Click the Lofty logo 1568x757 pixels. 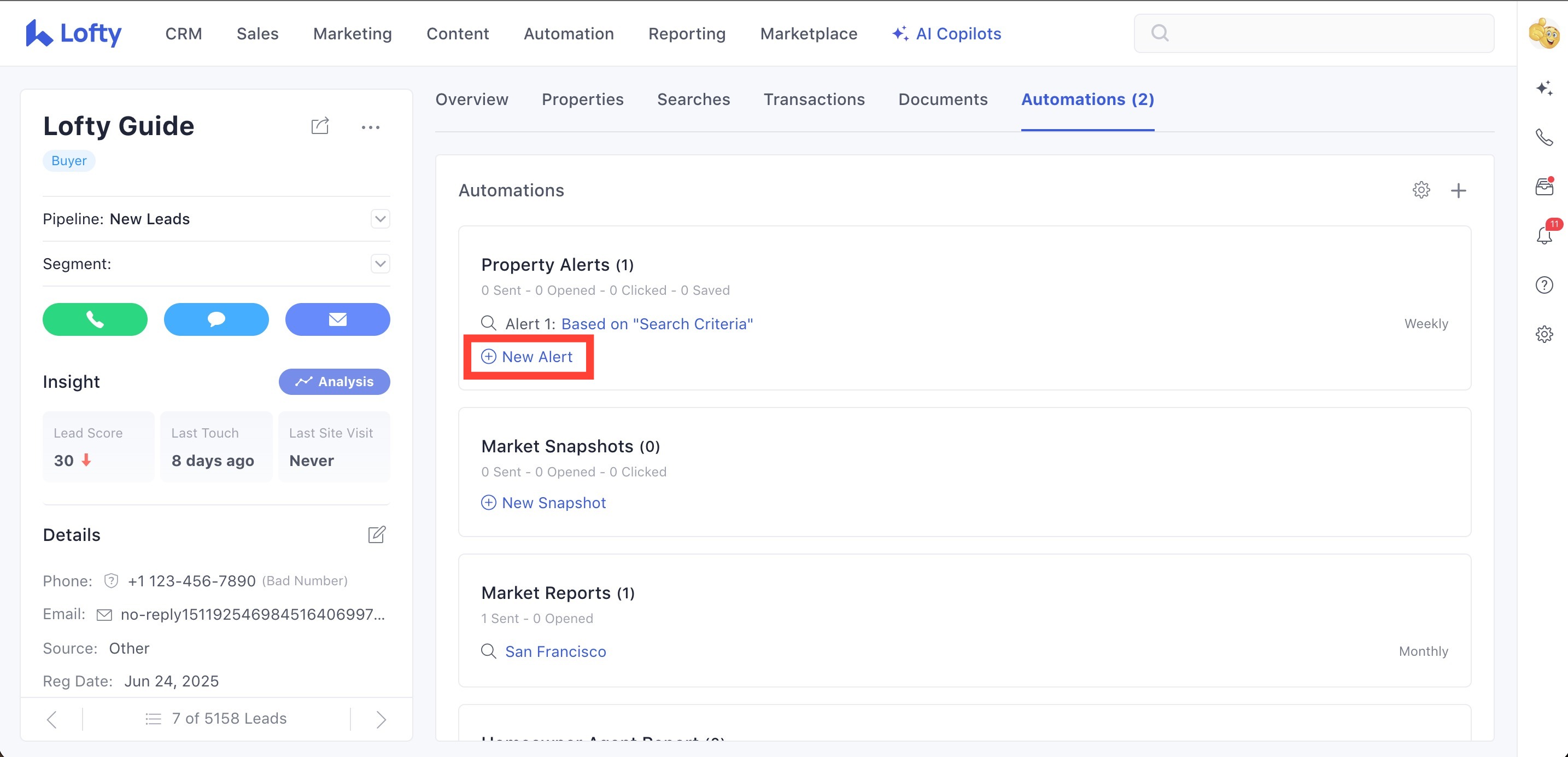tap(74, 33)
